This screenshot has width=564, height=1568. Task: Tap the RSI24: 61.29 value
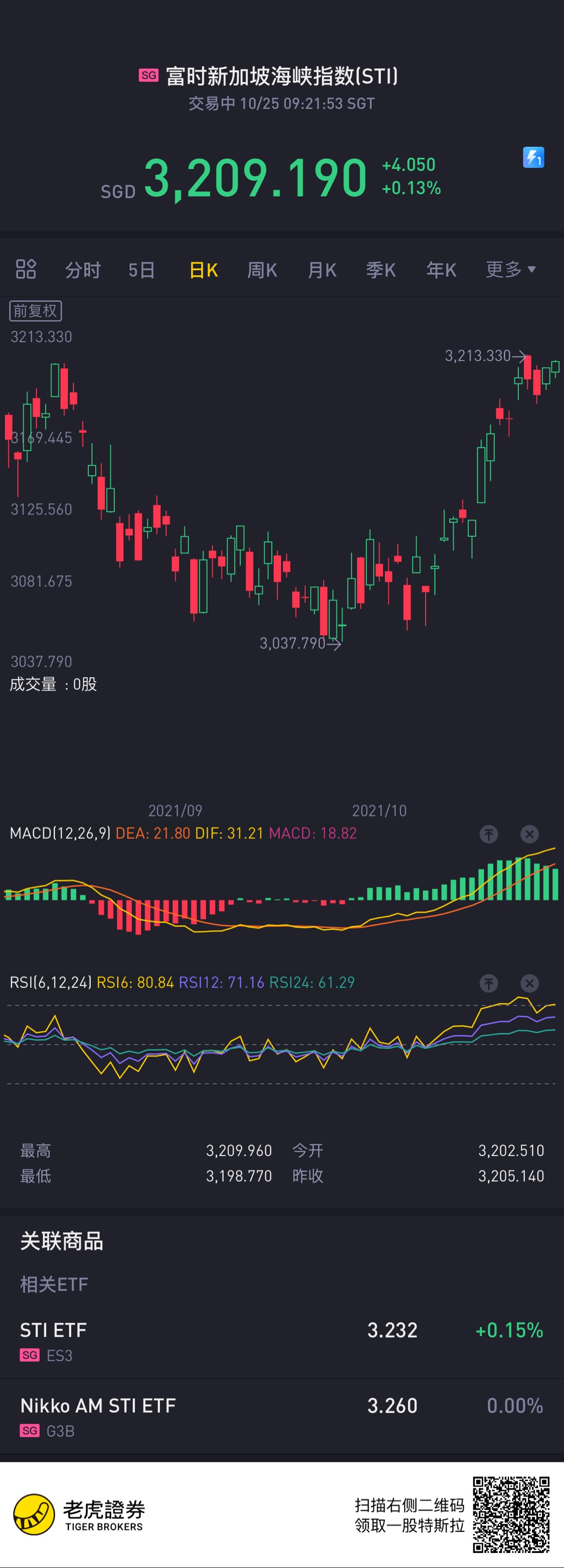click(312, 983)
